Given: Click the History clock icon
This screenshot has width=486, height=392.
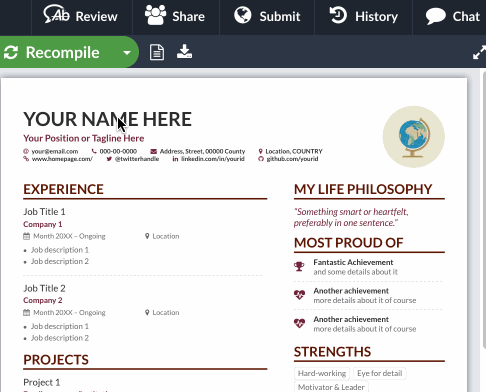Looking at the screenshot, I should click(x=338, y=15).
